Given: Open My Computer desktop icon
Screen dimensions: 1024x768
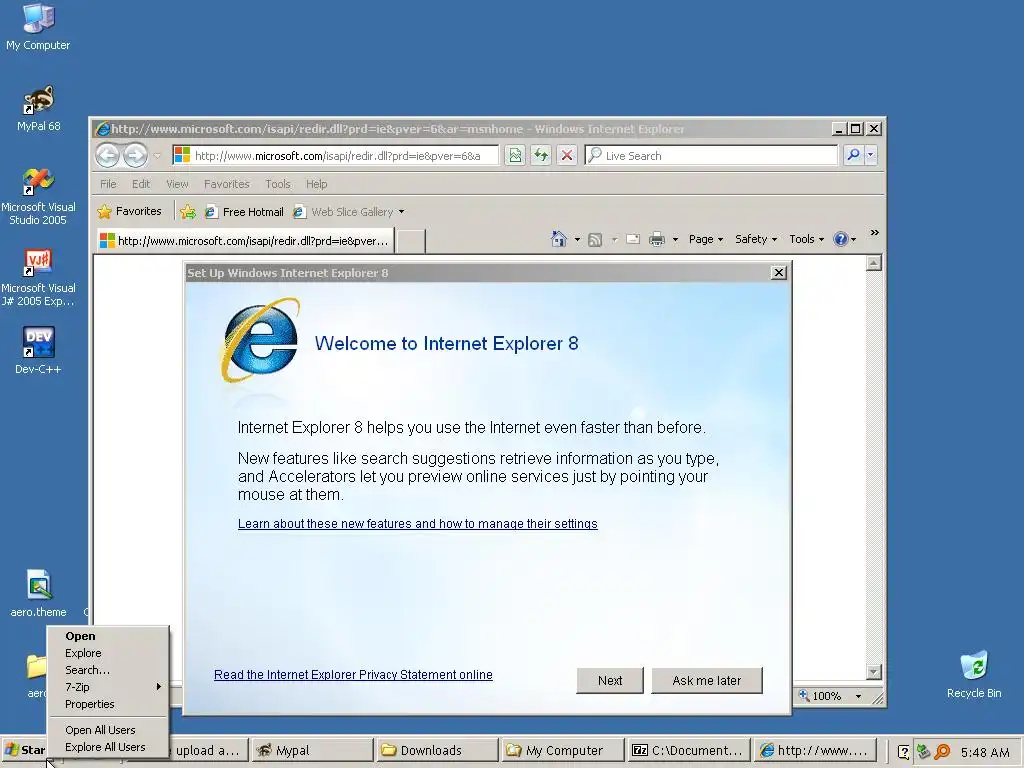Looking at the screenshot, I should (x=38, y=26).
